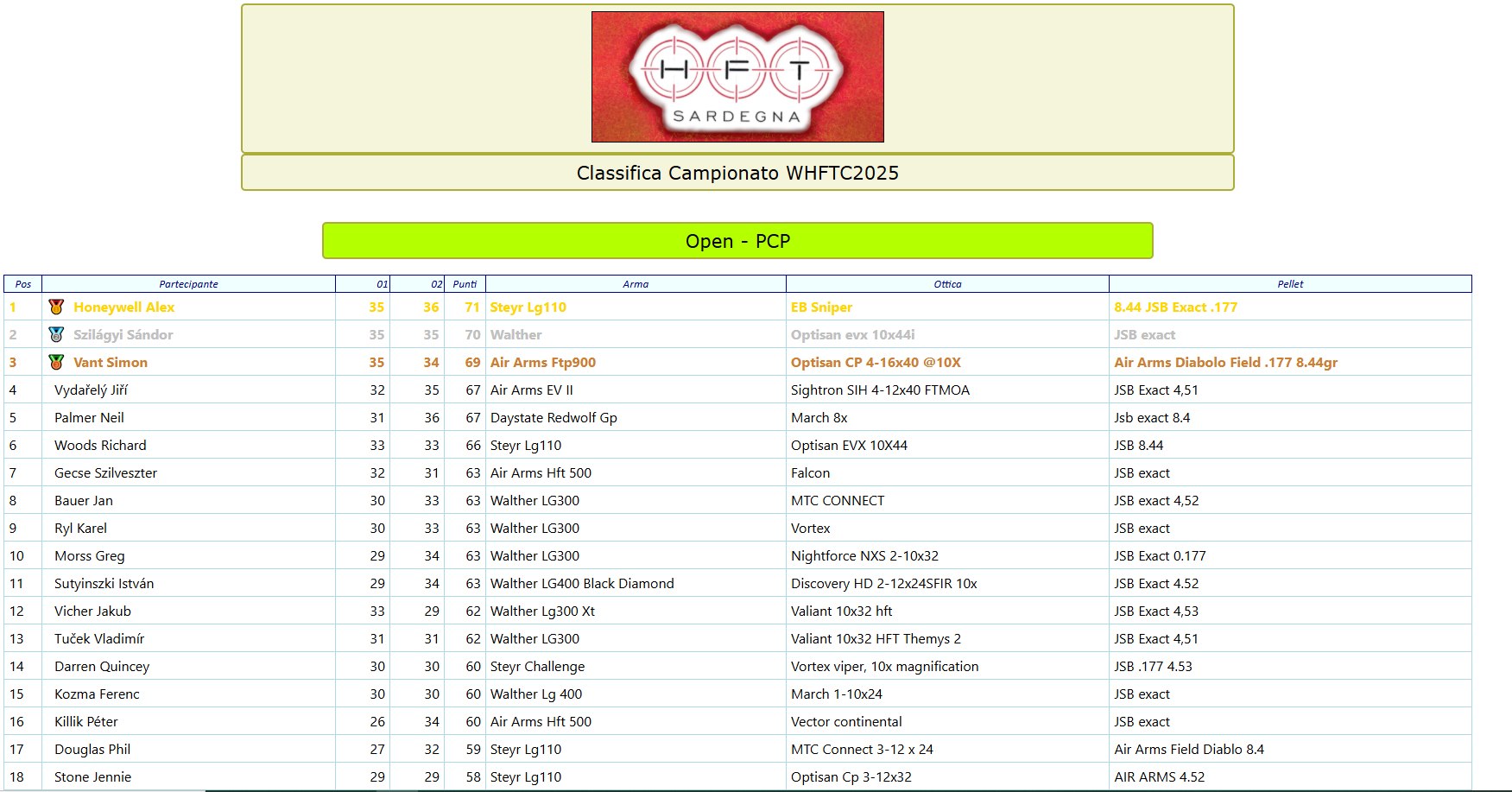Click the Pos column header
This screenshot has width=1512, height=792.
click(x=23, y=284)
